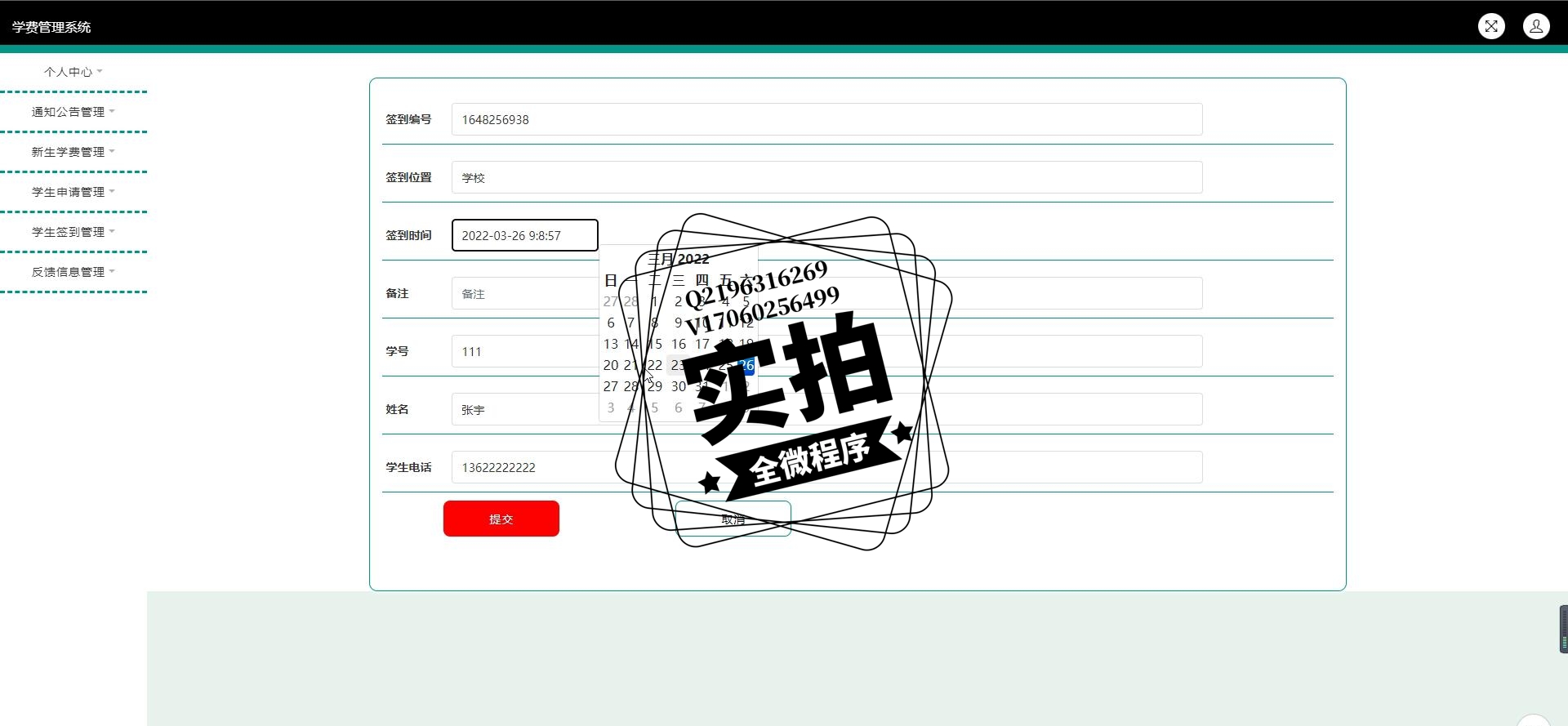Screen dimensions: 1568x726
Task: Click the 学费管理系统 title
Action: (x=51, y=27)
